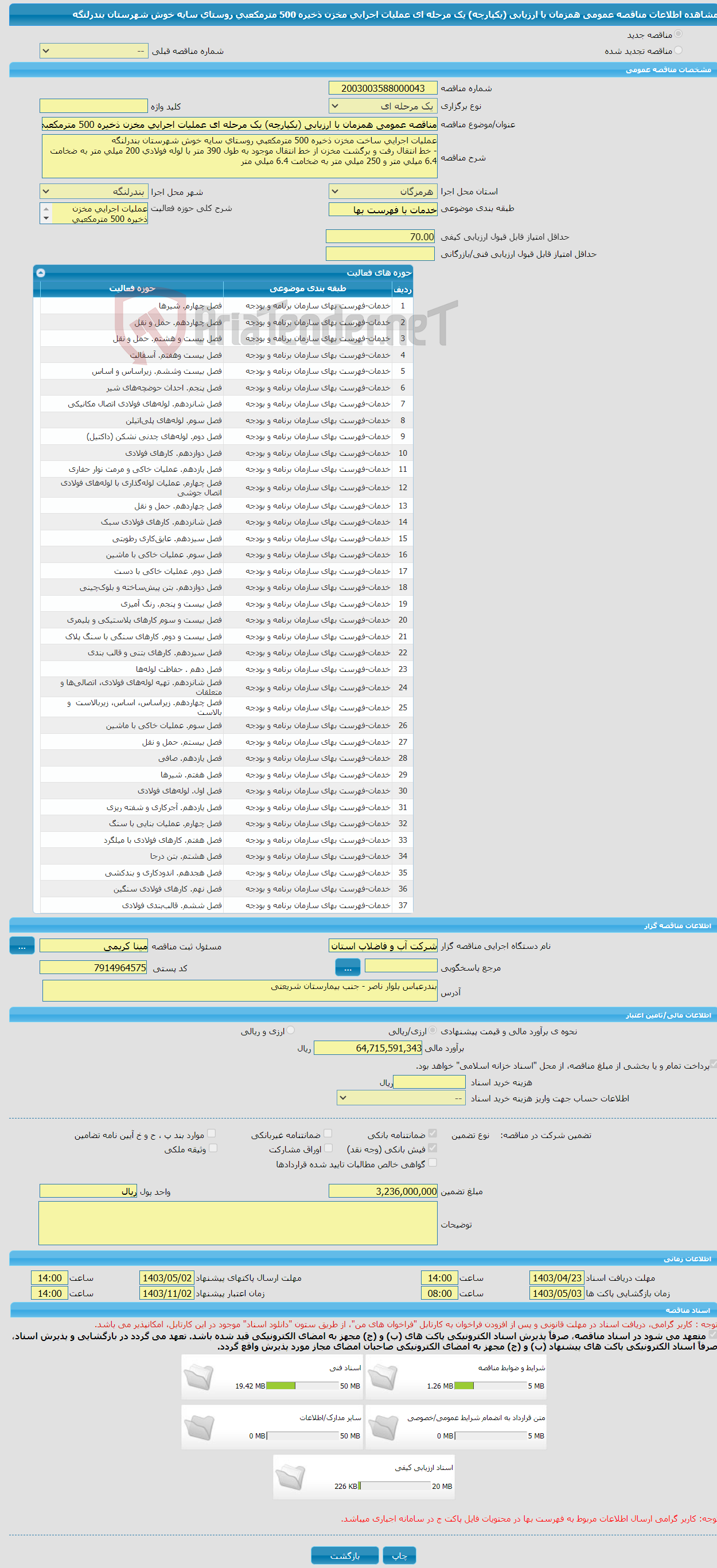Image resolution: width=717 pixels, height=1568 pixels.
Task: Click زمان بازگشایی پاکت ها date field
Action: (x=558, y=1293)
